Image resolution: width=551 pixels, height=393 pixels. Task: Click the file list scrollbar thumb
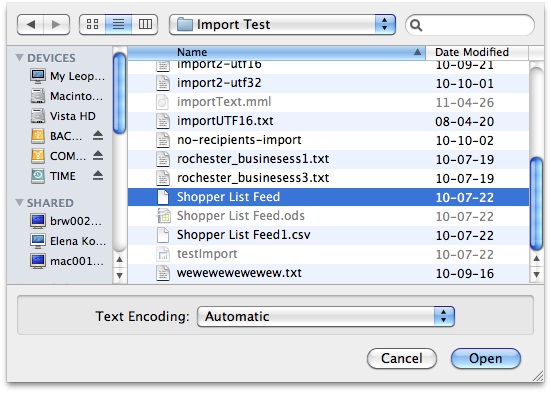coord(536,204)
